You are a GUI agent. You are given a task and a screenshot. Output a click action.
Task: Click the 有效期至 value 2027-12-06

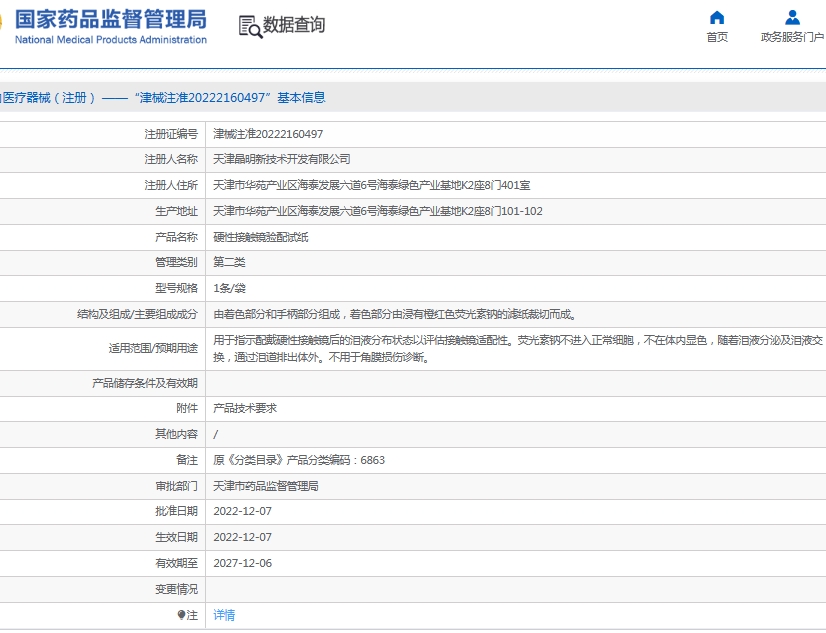click(242, 563)
